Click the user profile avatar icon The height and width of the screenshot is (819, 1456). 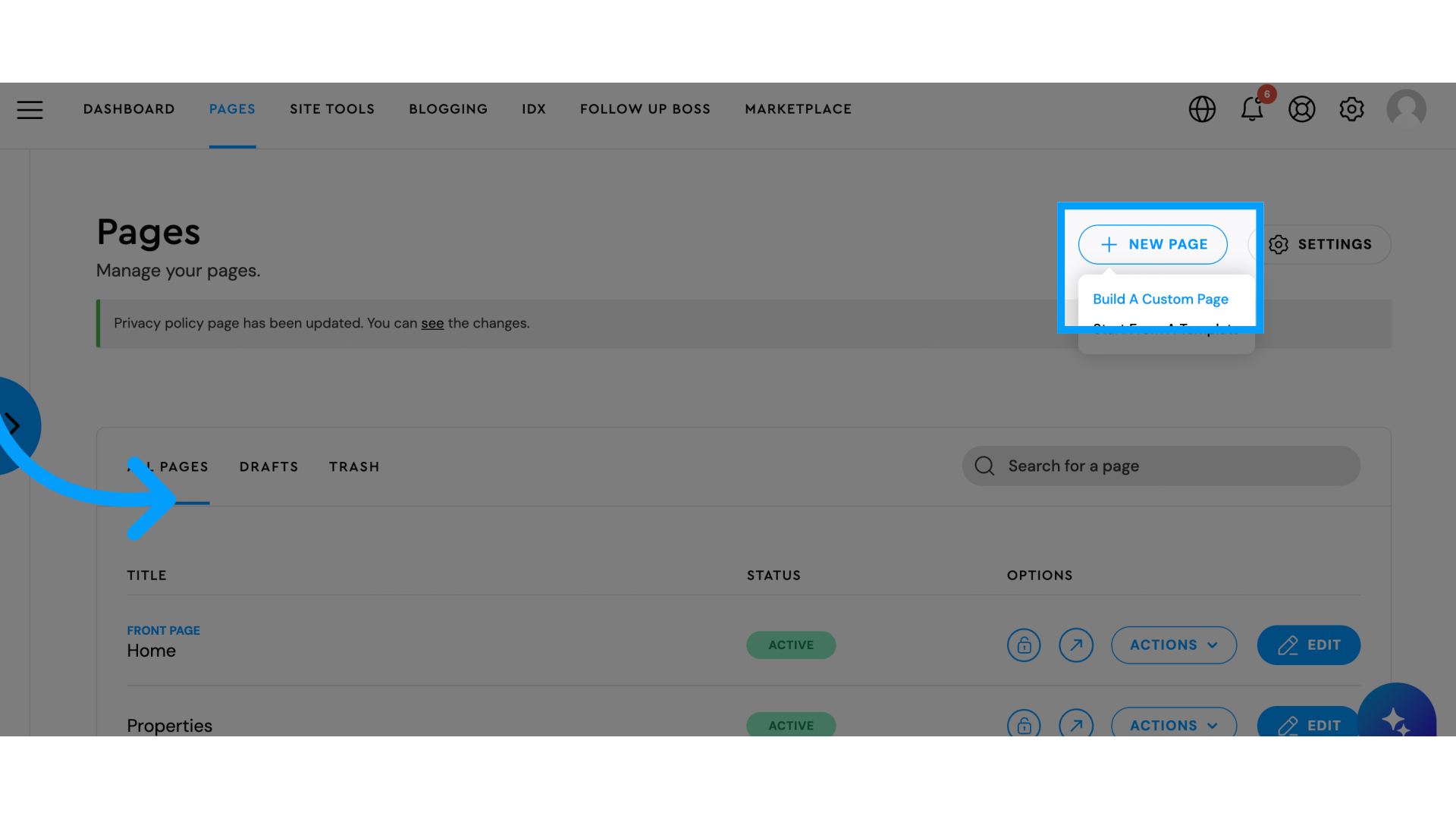[1406, 108]
